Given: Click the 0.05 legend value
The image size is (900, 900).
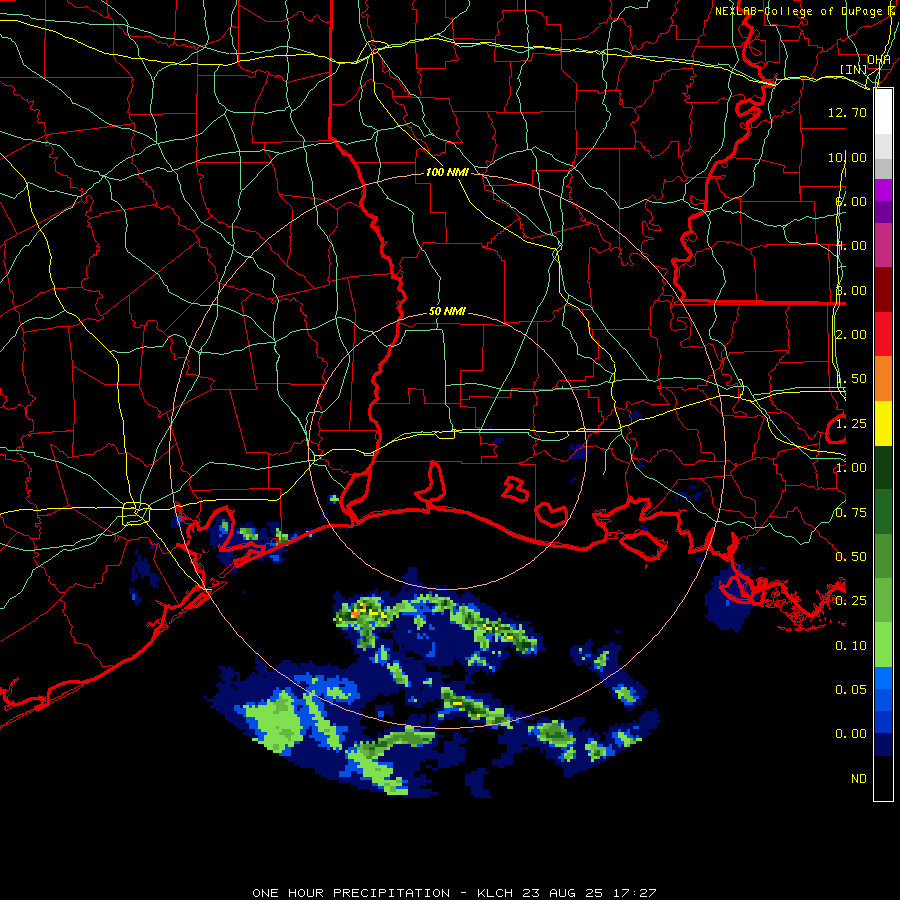Looking at the screenshot, I should (x=851, y=690).
